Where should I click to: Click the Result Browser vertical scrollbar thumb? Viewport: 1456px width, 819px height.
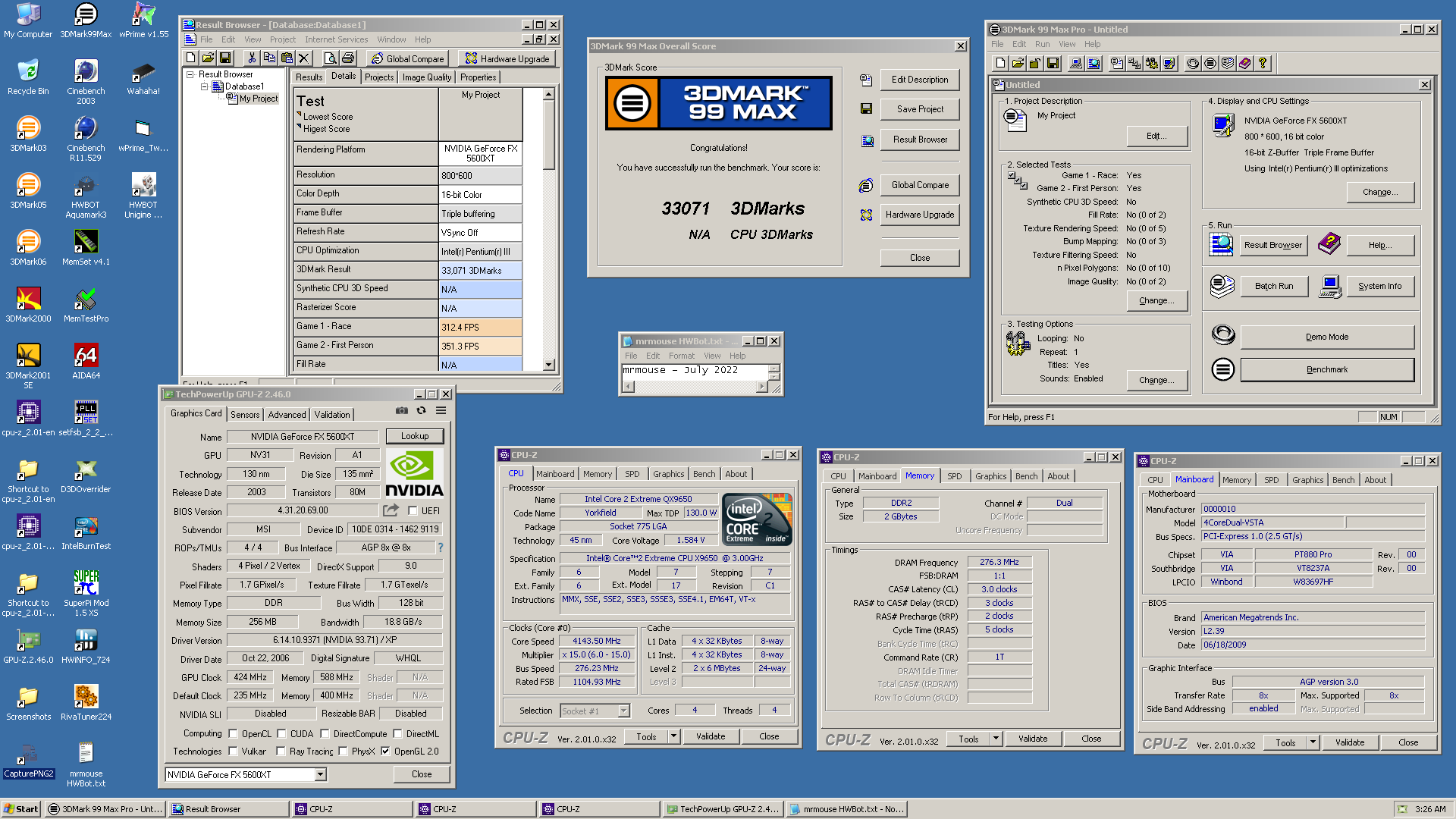point(549,135)
